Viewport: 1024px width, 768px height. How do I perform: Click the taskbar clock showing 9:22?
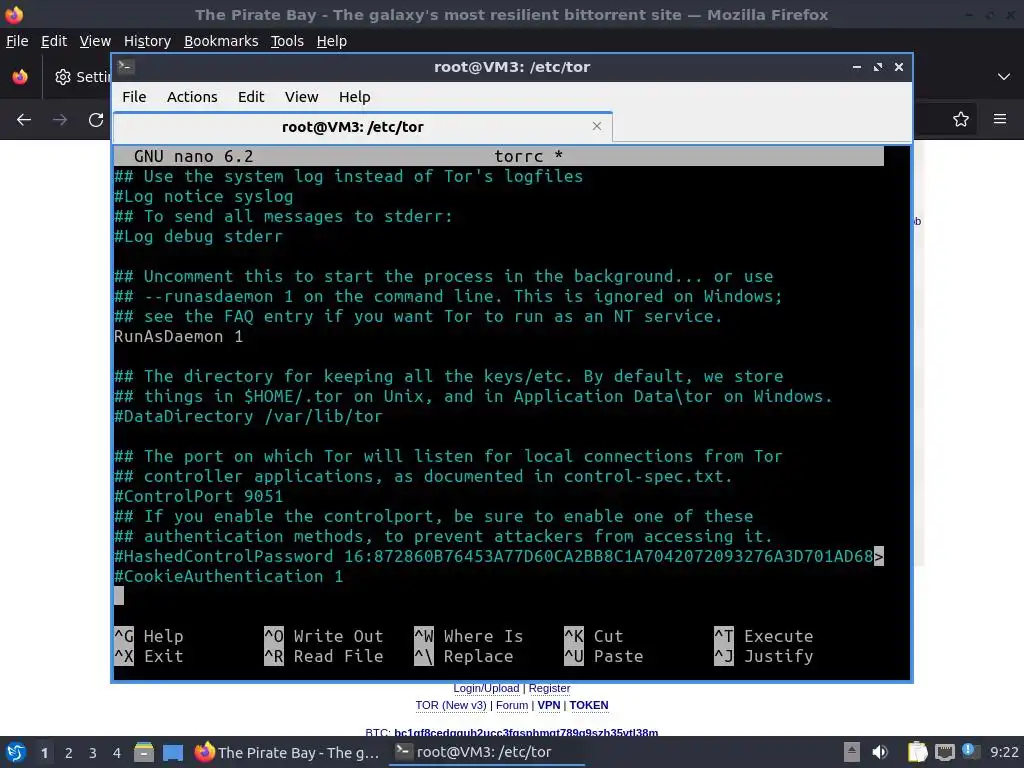(1004, 752)
